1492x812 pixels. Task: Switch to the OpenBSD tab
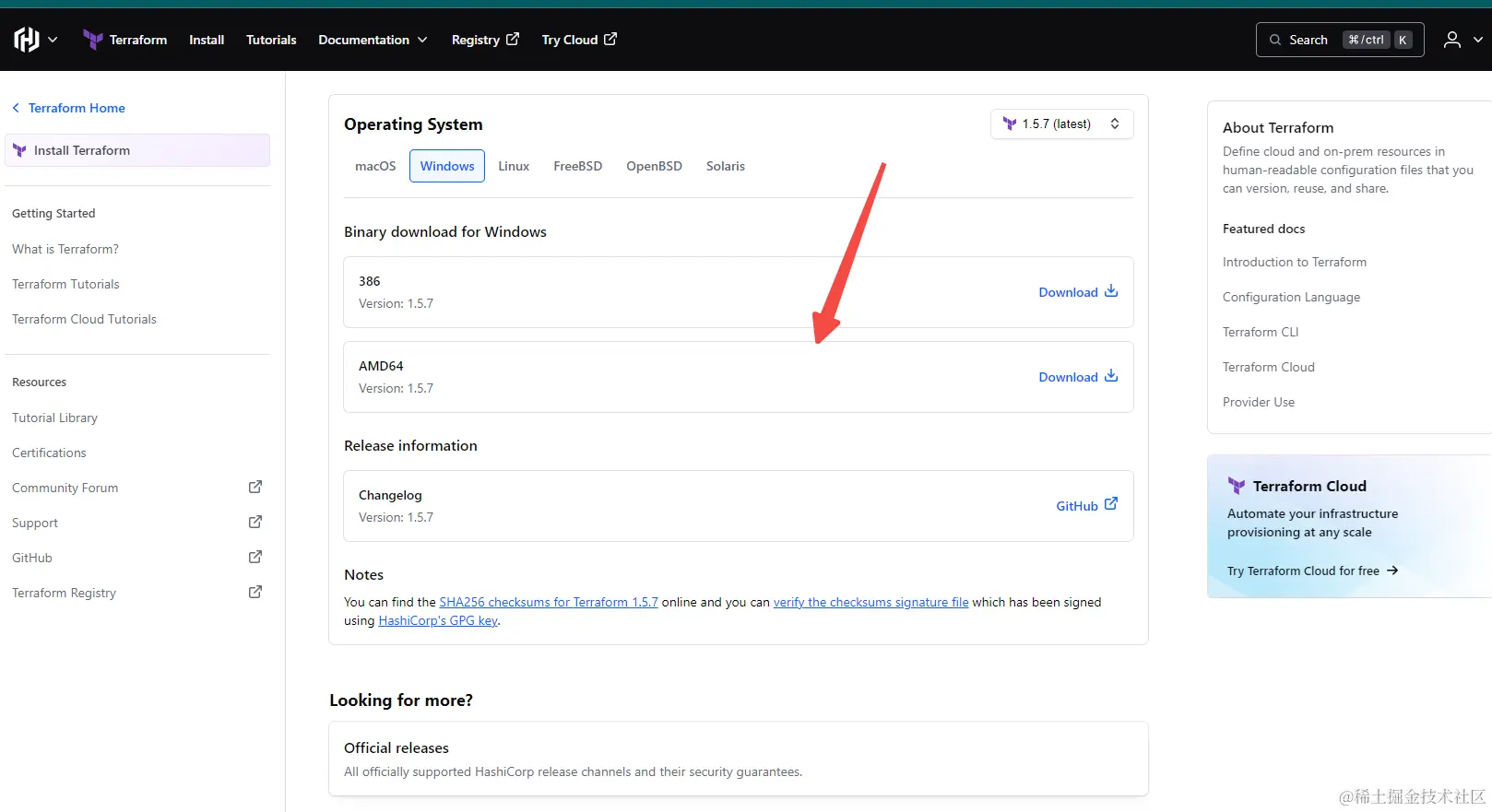tap(654, 166)
